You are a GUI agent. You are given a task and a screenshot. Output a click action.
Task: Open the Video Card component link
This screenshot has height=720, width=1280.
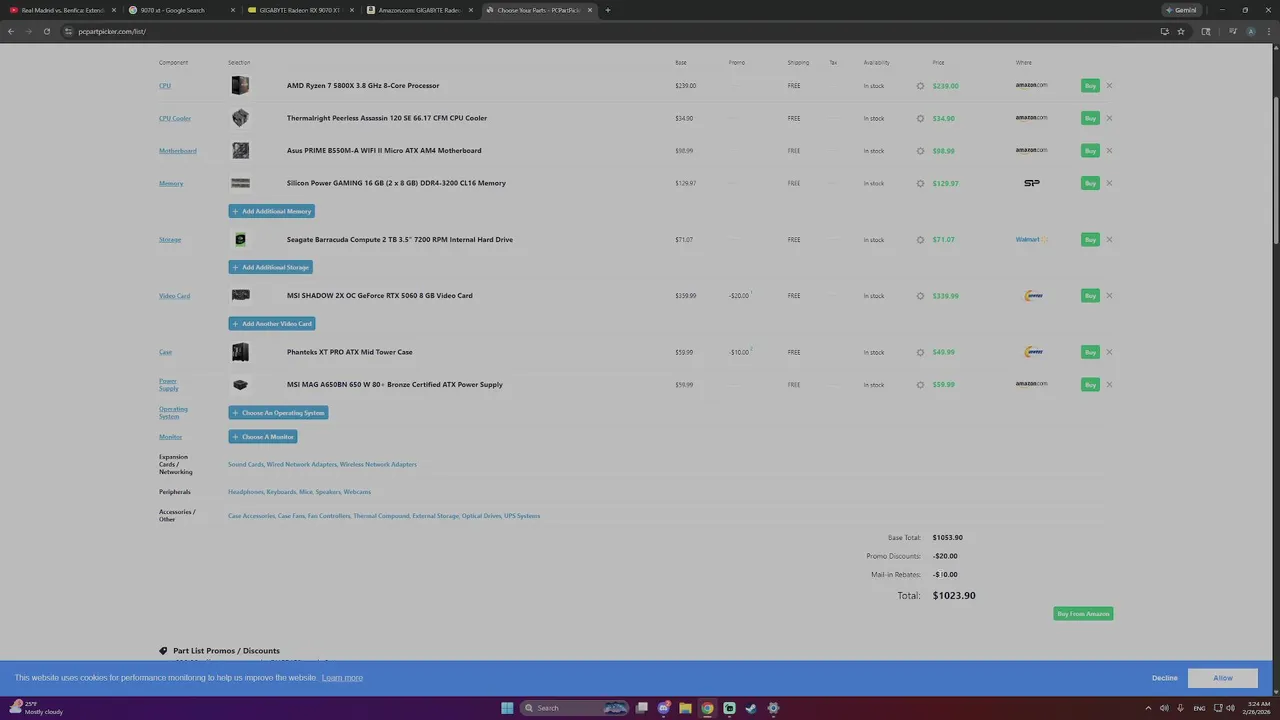click(174, 296)
